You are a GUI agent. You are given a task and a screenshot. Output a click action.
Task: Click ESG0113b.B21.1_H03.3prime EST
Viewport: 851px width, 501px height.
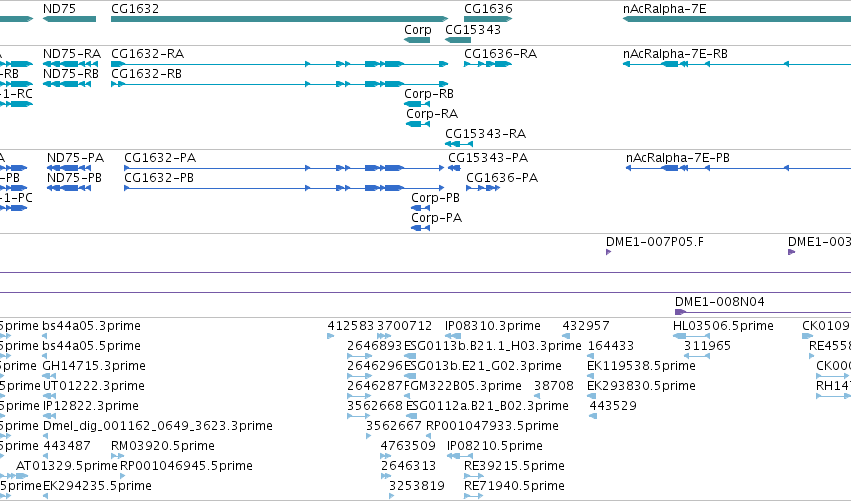click(x=410, y=356)
